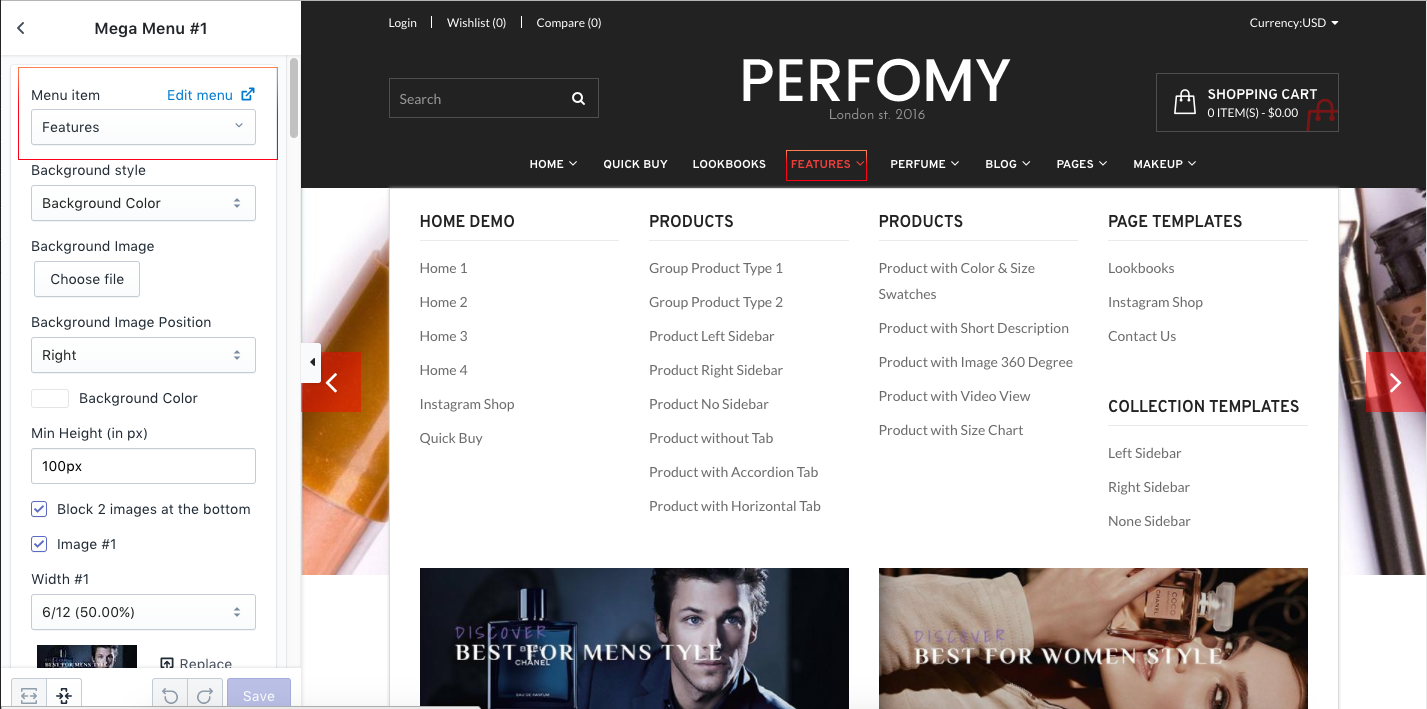Open the Perfume navigation menu

pos(925,164)
